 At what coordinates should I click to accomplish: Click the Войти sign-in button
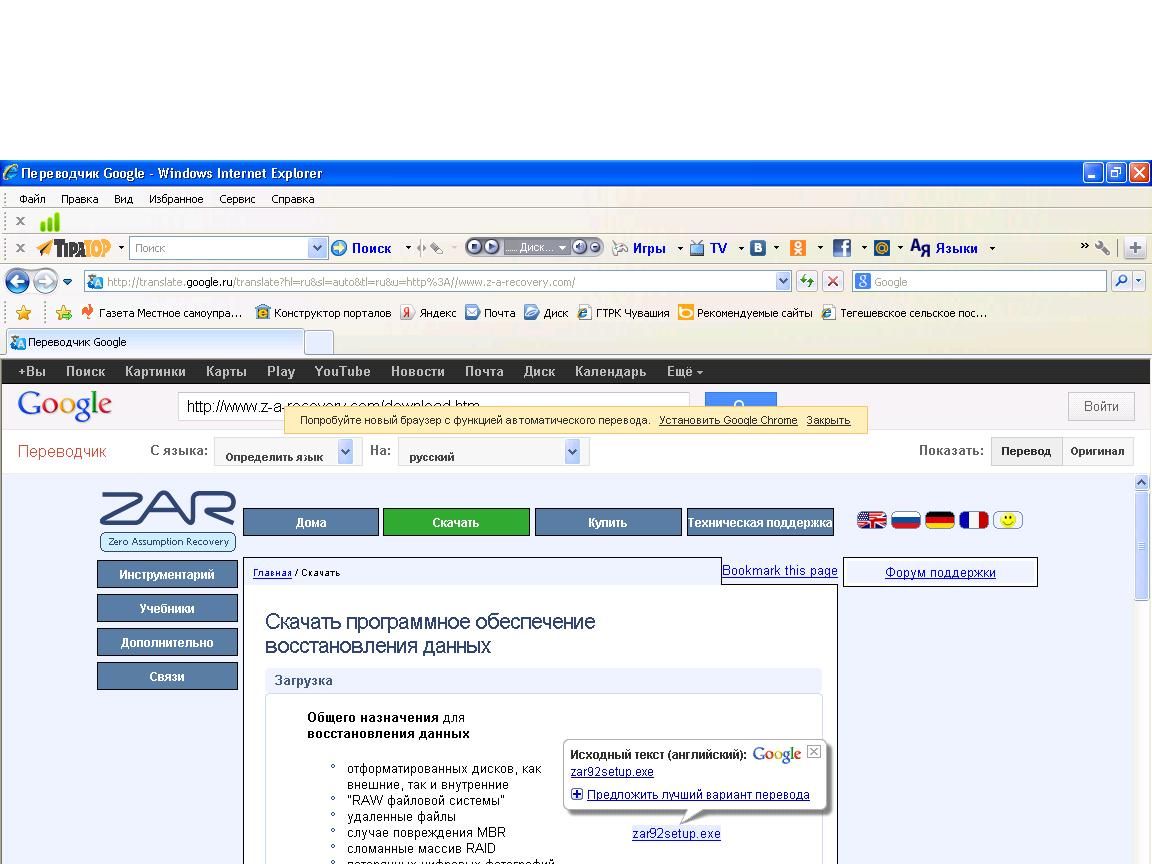(x=1101, y=406)
